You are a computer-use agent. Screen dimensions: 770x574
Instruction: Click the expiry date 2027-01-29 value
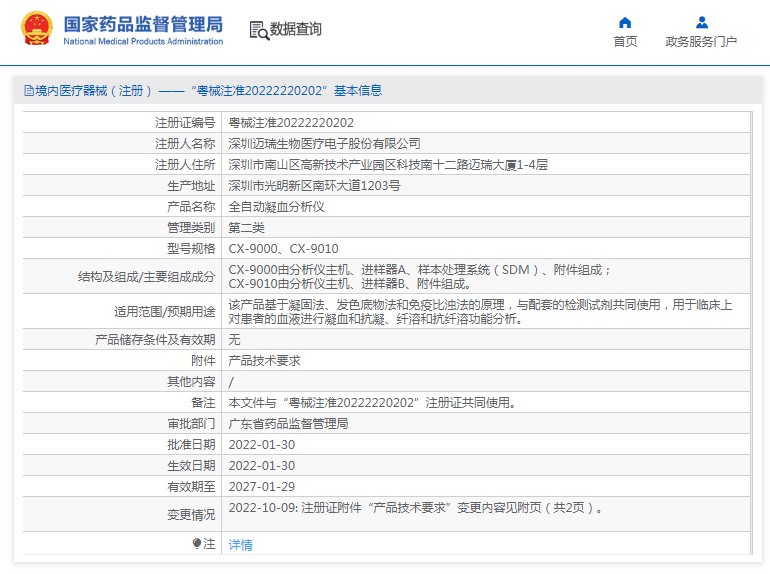click(262, 486)
